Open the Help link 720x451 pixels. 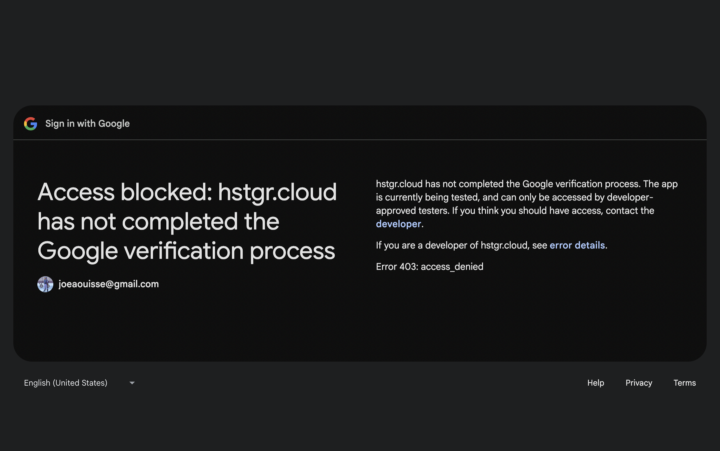[x=596, y=383]
